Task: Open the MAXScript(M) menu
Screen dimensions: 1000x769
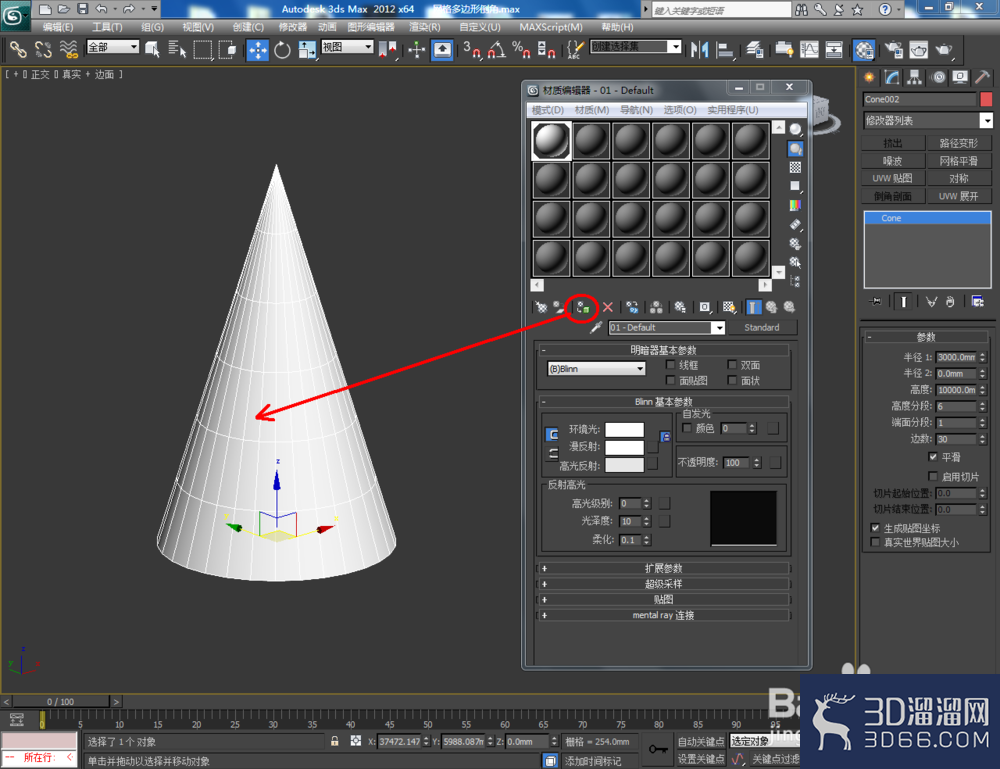Action: 551,27
